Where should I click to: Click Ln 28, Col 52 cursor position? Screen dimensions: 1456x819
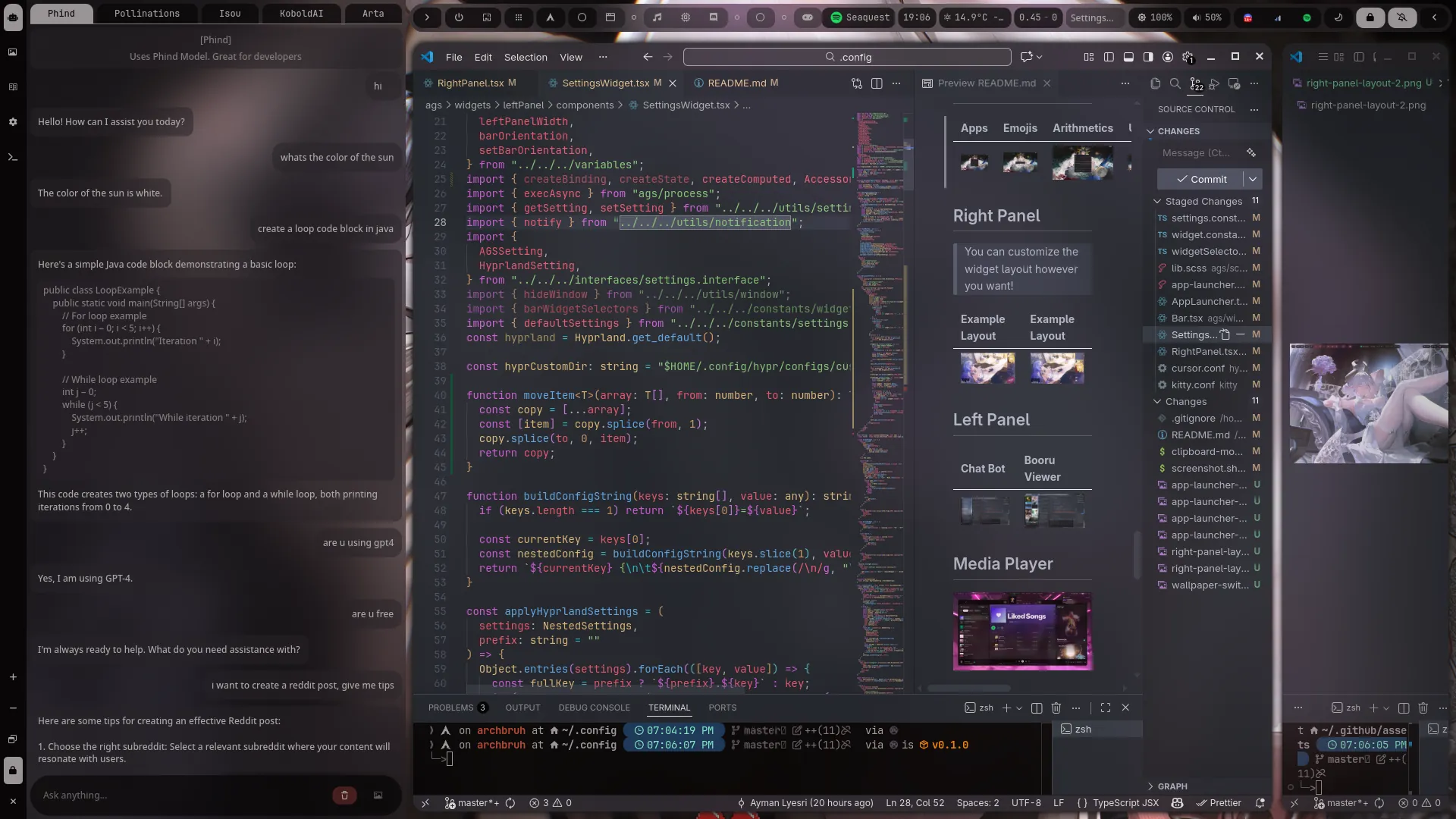pos(915,802)
